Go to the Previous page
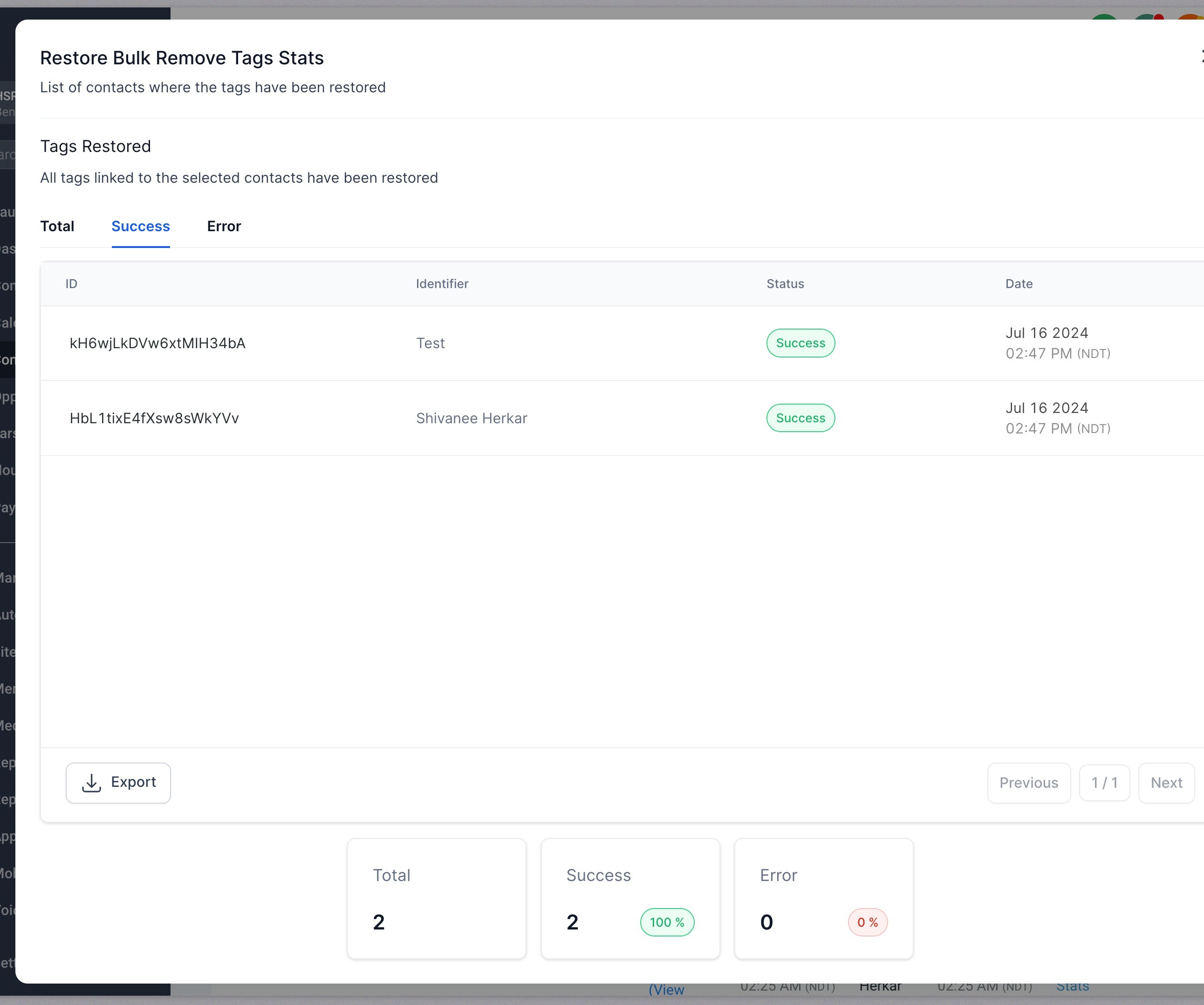 tap(1028, 783)
